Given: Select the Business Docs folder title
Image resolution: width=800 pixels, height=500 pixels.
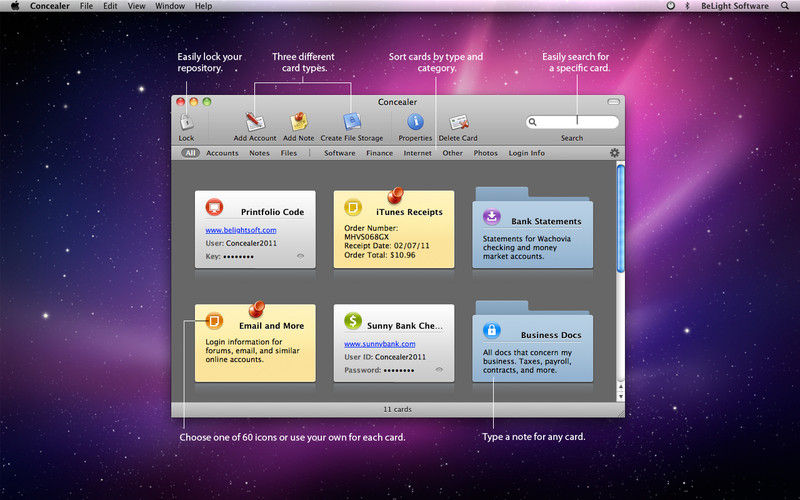Looking at the screenshot, I should 551,335.
